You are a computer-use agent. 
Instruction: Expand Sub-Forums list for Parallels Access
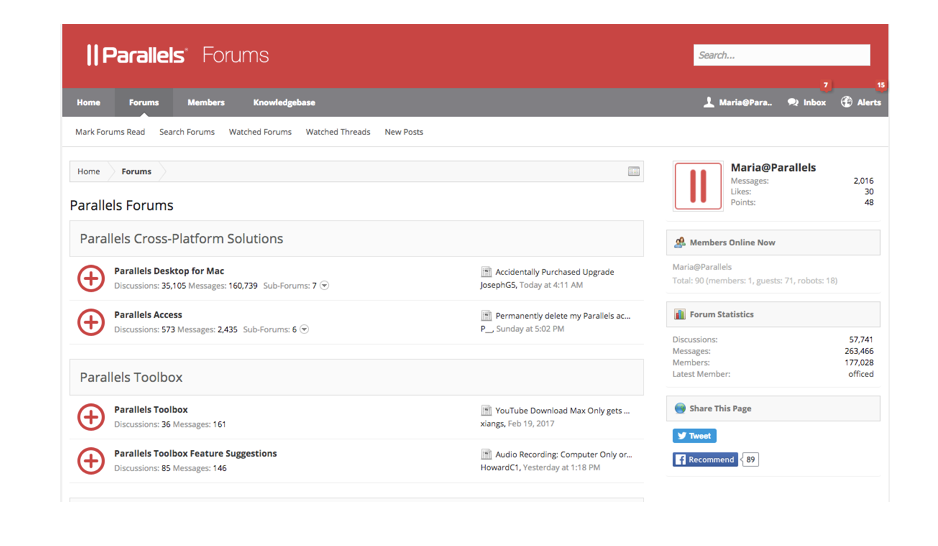(x=304, y=329)
